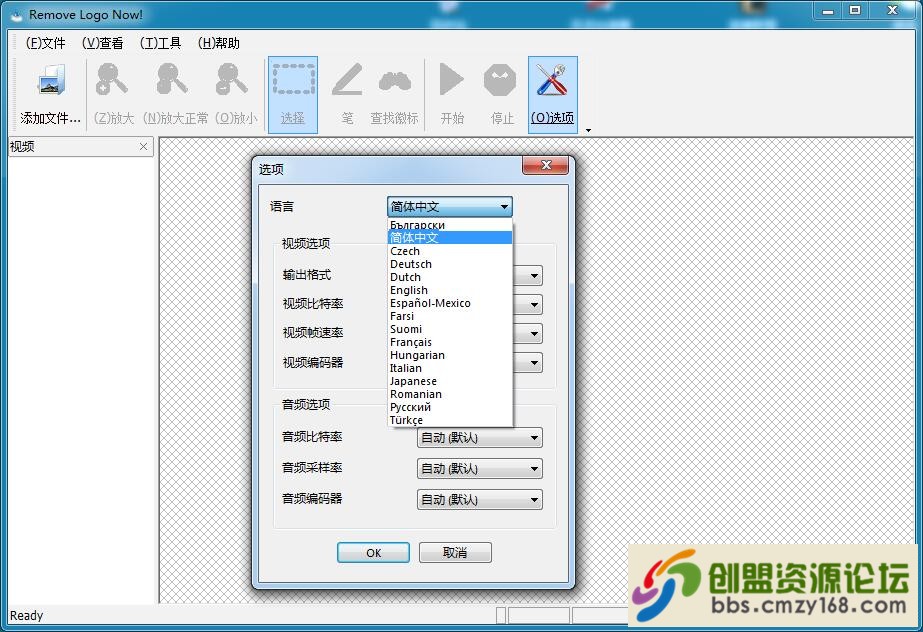Click the Zoom Normal (放大正常) icon
The height and width of the screenshot is (632, 923).
(x=172, y=79)
